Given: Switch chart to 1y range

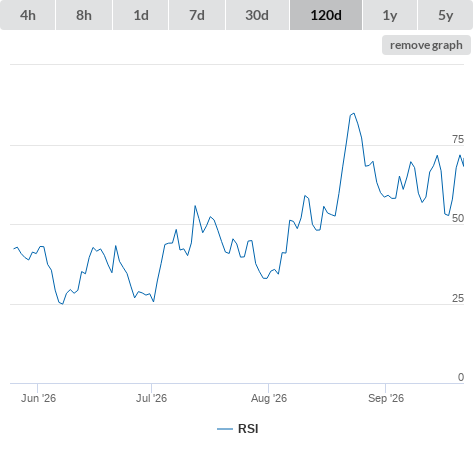Looking at the screenshot, I should click(390, 15).
